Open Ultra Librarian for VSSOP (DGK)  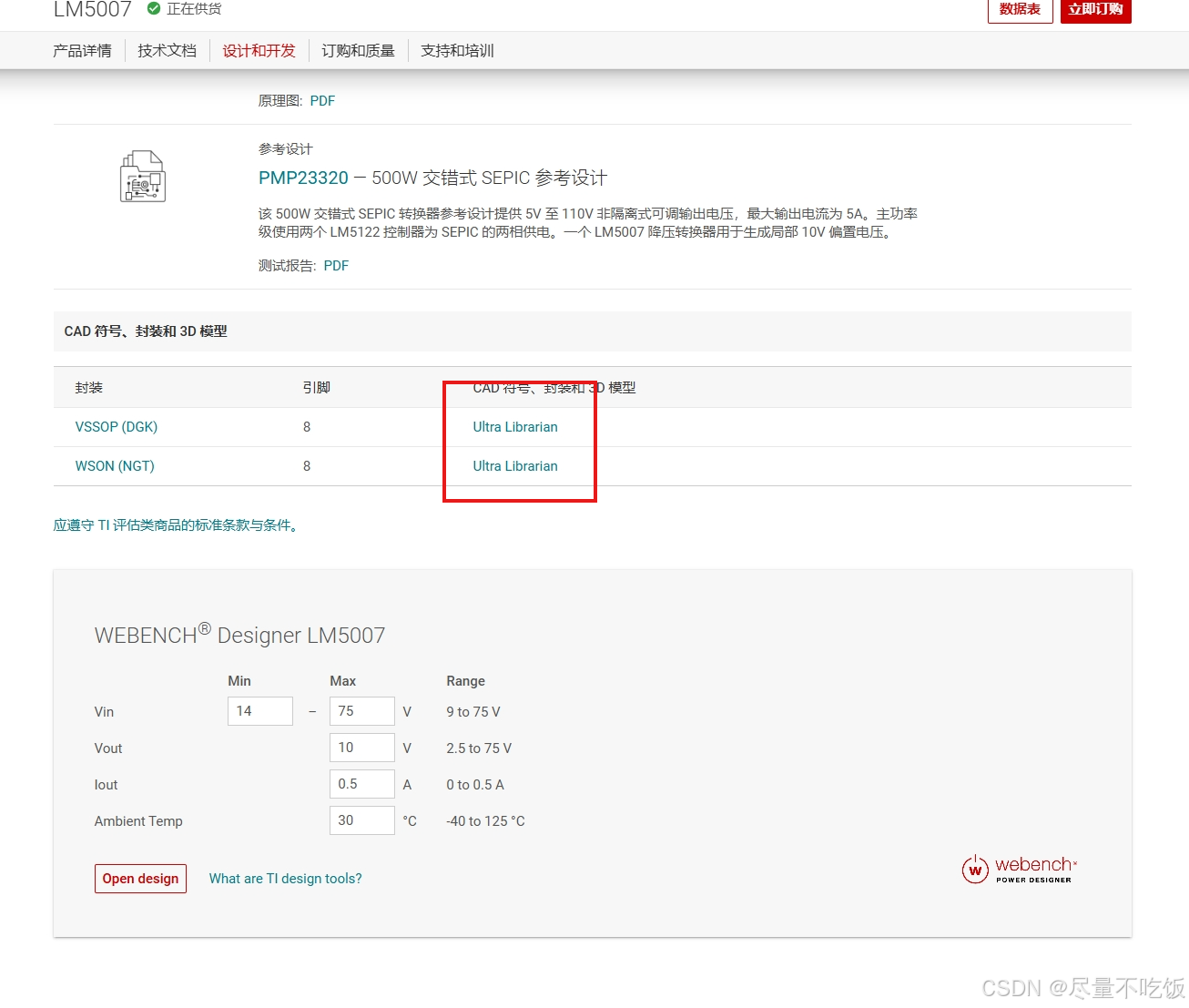[515, 427]
